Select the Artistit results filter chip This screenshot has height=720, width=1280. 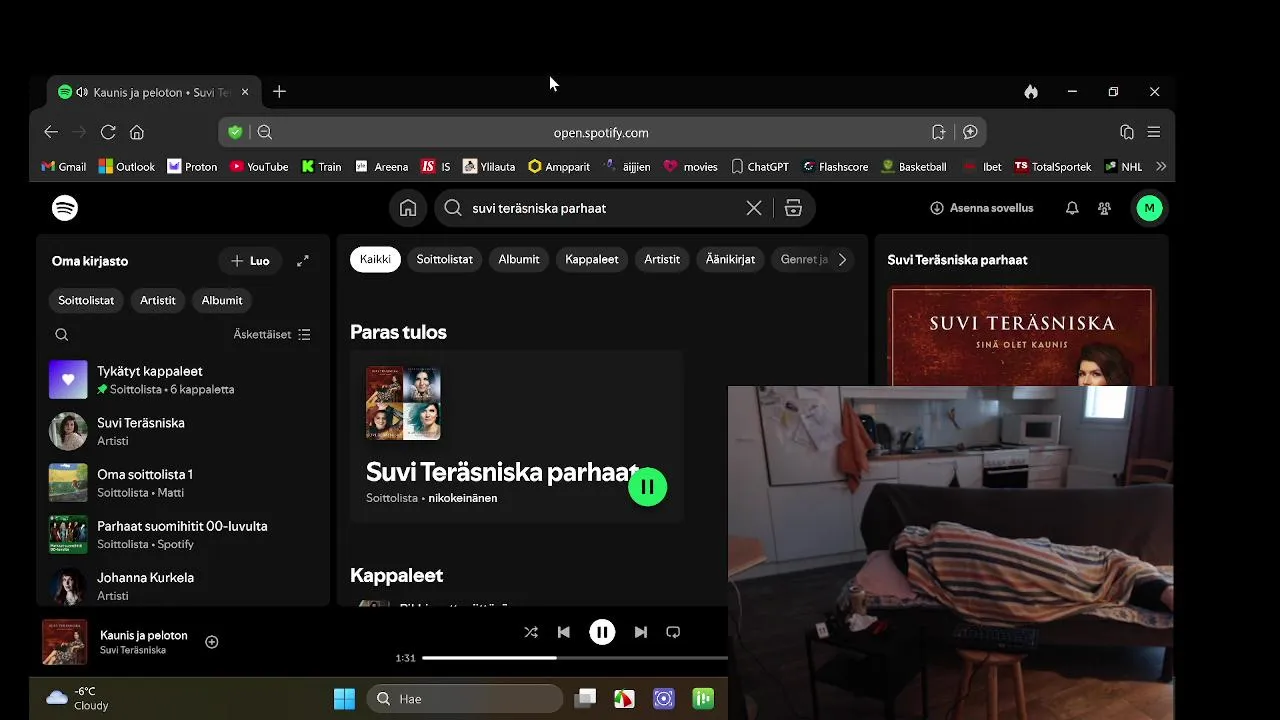tap(662, 259)
